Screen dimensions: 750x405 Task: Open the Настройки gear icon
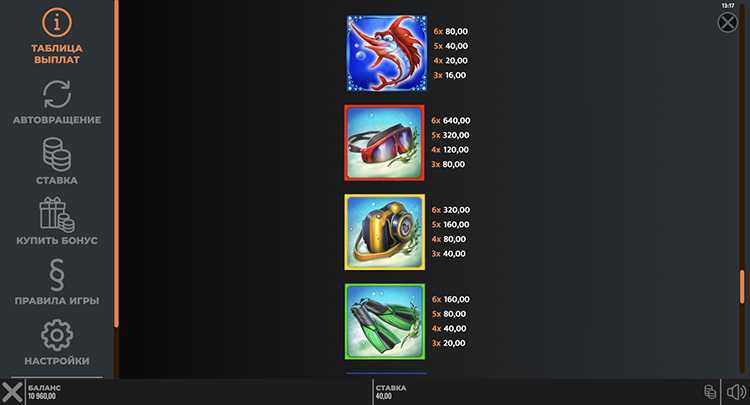click(57, 335)
